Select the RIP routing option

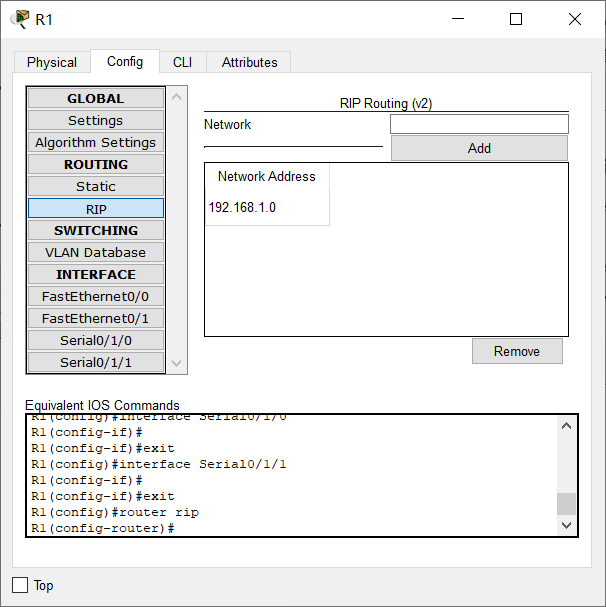pos(96,209)
